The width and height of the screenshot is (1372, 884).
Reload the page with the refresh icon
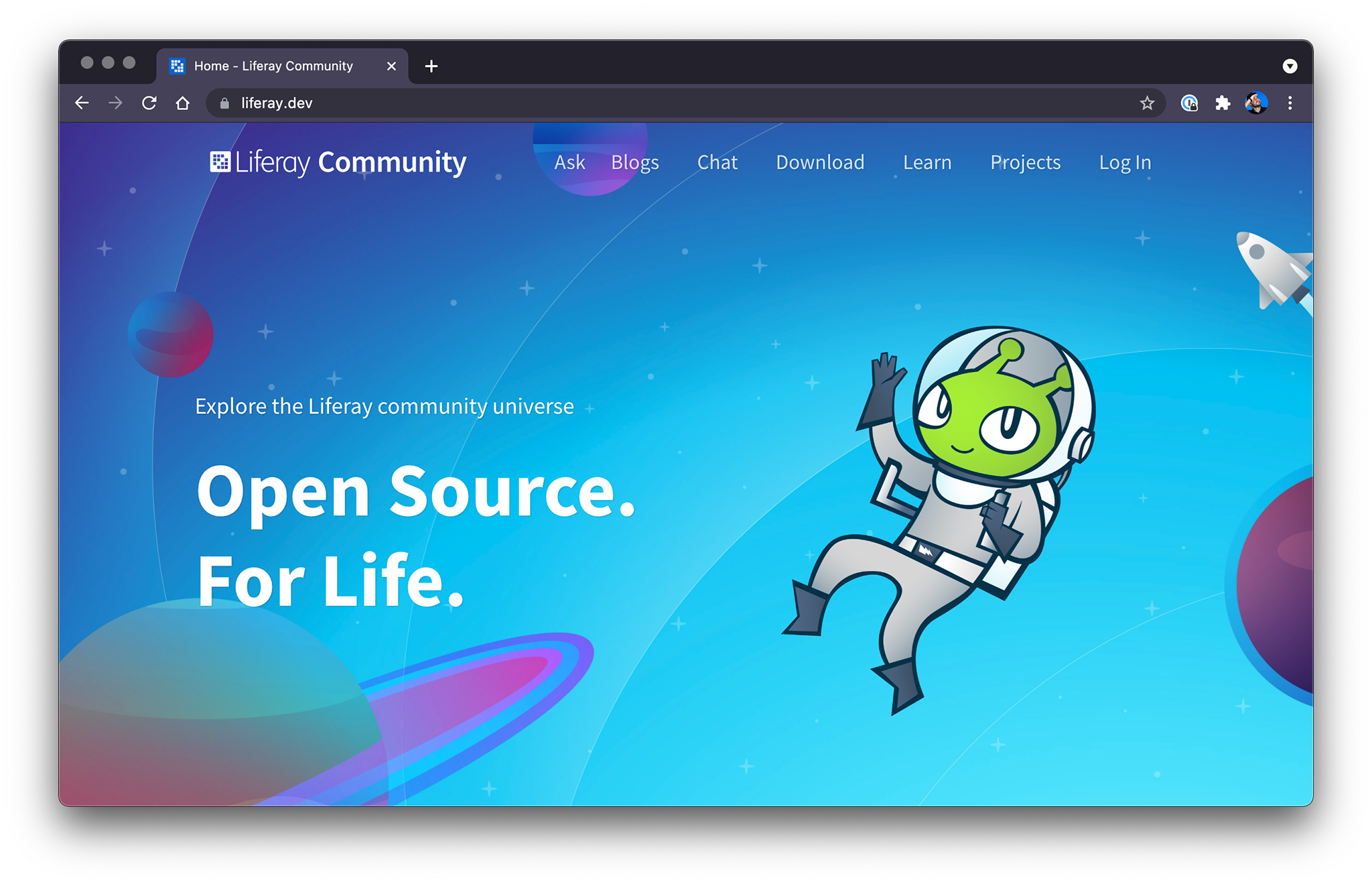click(149, 103)
